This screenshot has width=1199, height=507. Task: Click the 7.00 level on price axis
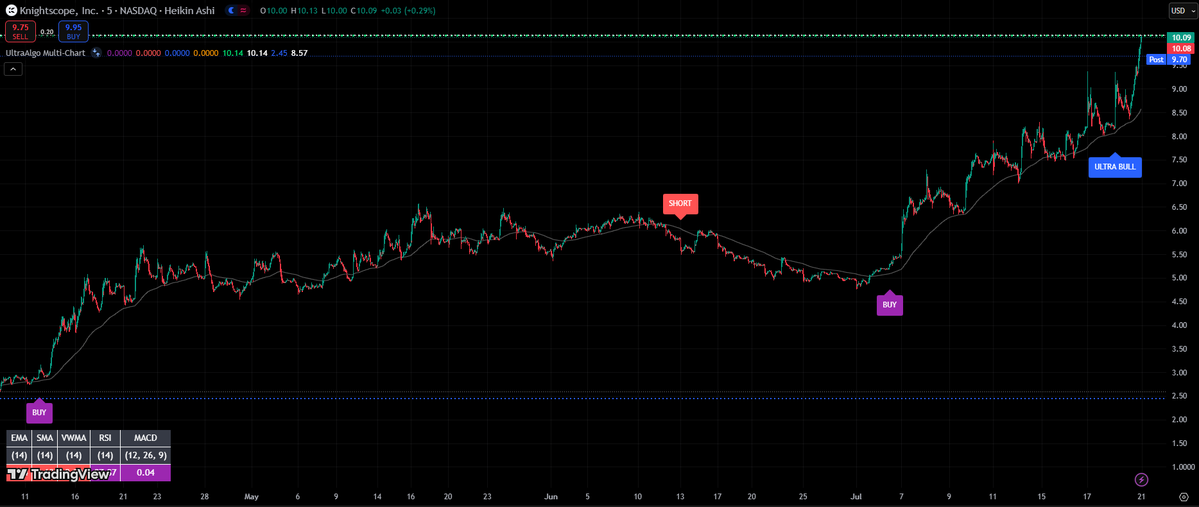pos(1178,184)
